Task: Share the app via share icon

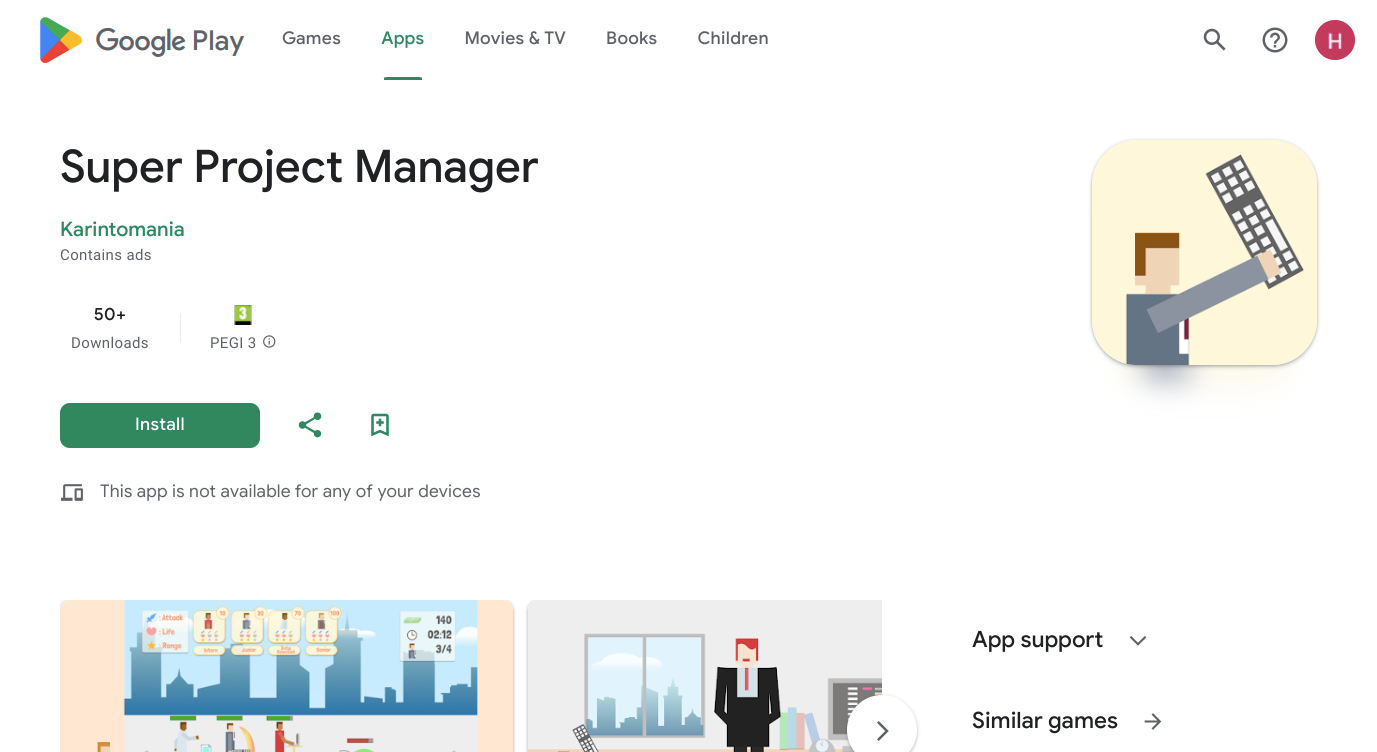Action: tap(310, 425)
